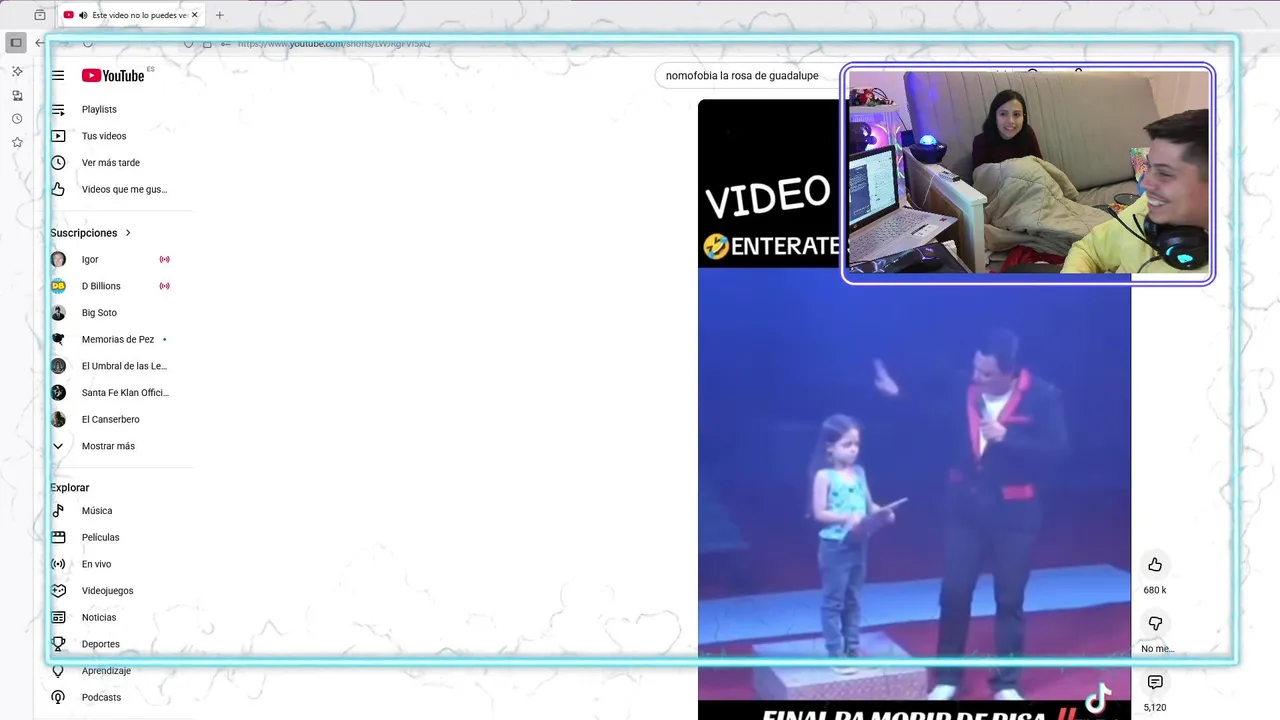This screenshot has width=1280, height=720.
Task: Close the YouTube browser tab
Action: click(195, 15)
